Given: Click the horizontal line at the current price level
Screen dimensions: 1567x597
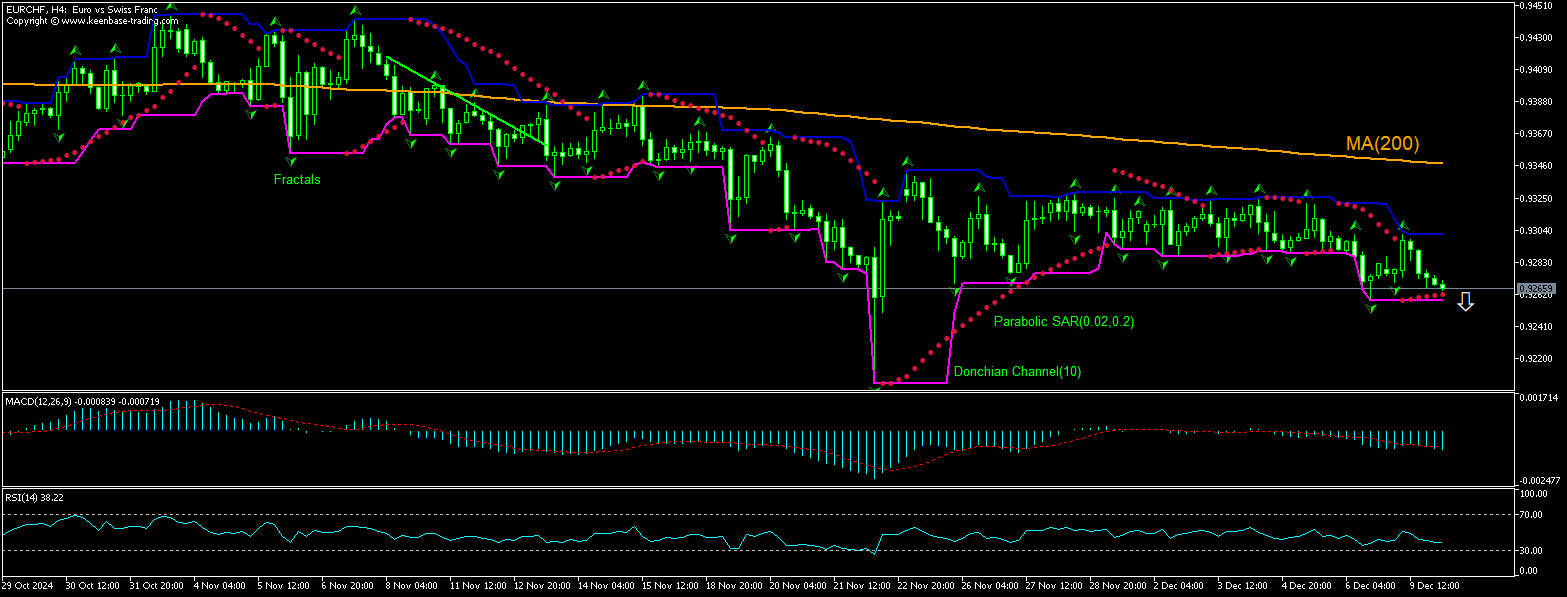Looking at the screenshot, I should [700, 287].
